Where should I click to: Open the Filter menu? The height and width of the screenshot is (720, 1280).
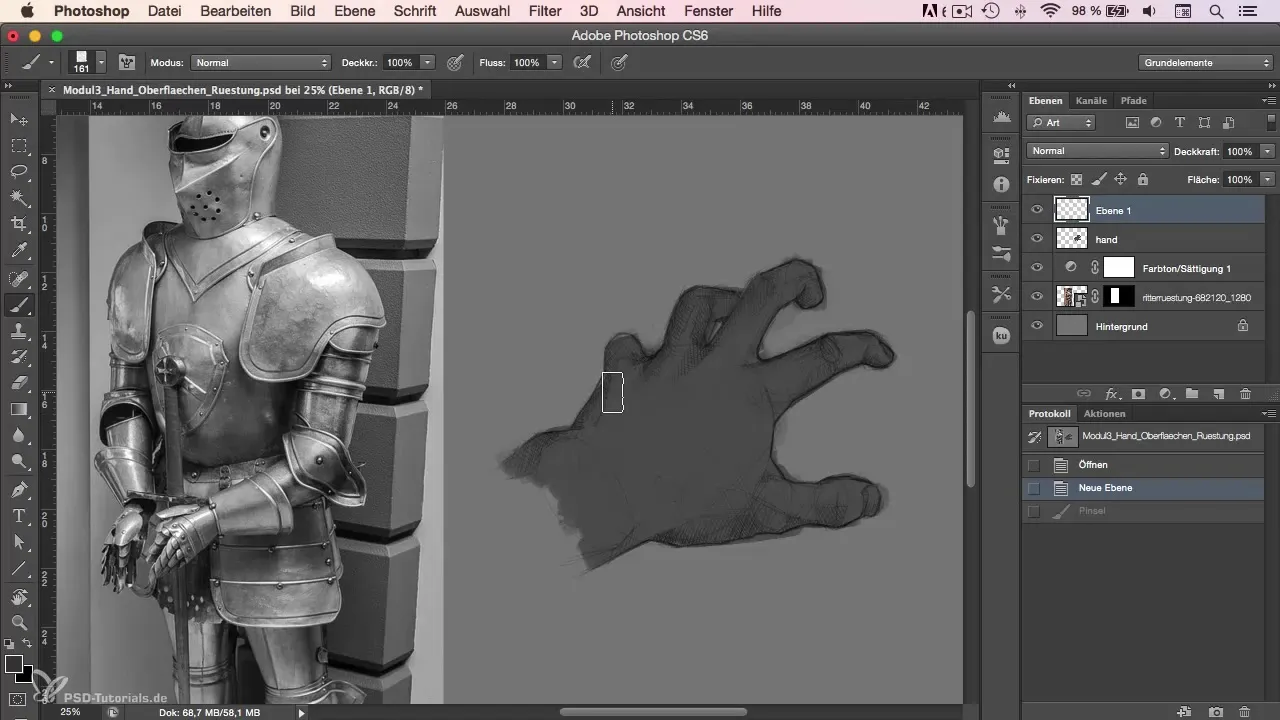point(545,11)
